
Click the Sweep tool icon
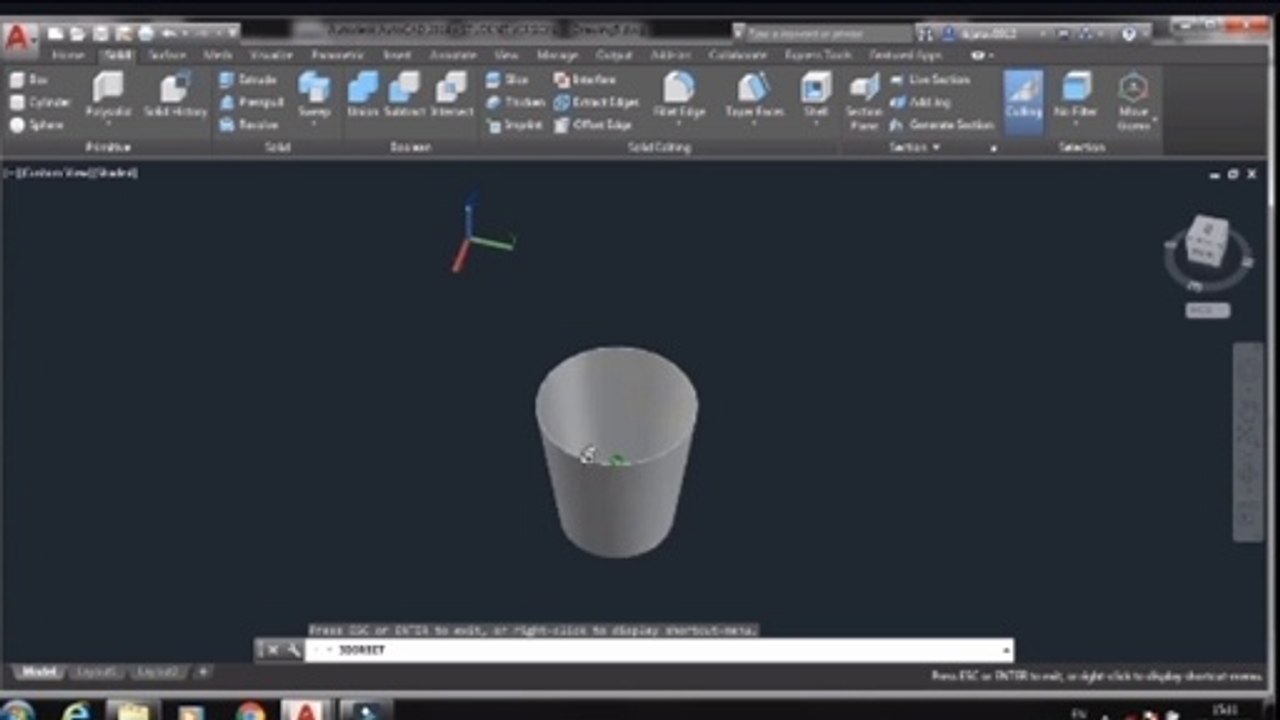(x=314, y=88)
